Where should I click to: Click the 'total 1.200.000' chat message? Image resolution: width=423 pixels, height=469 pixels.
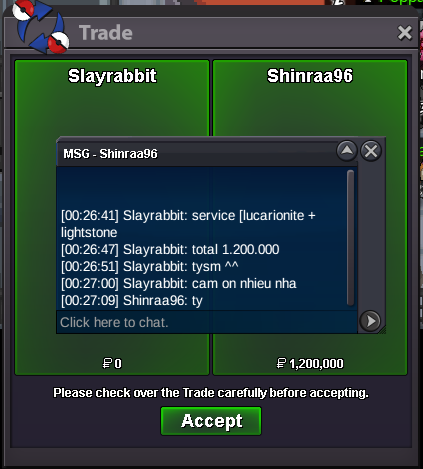coord(170,249)
